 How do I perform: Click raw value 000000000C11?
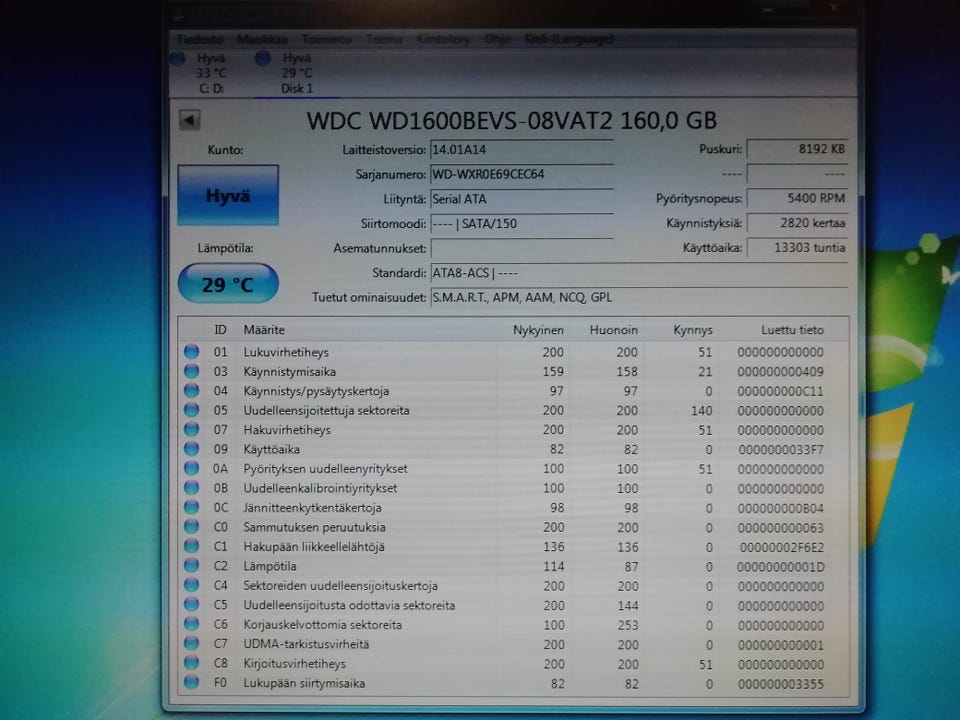[x=781, y=391]
